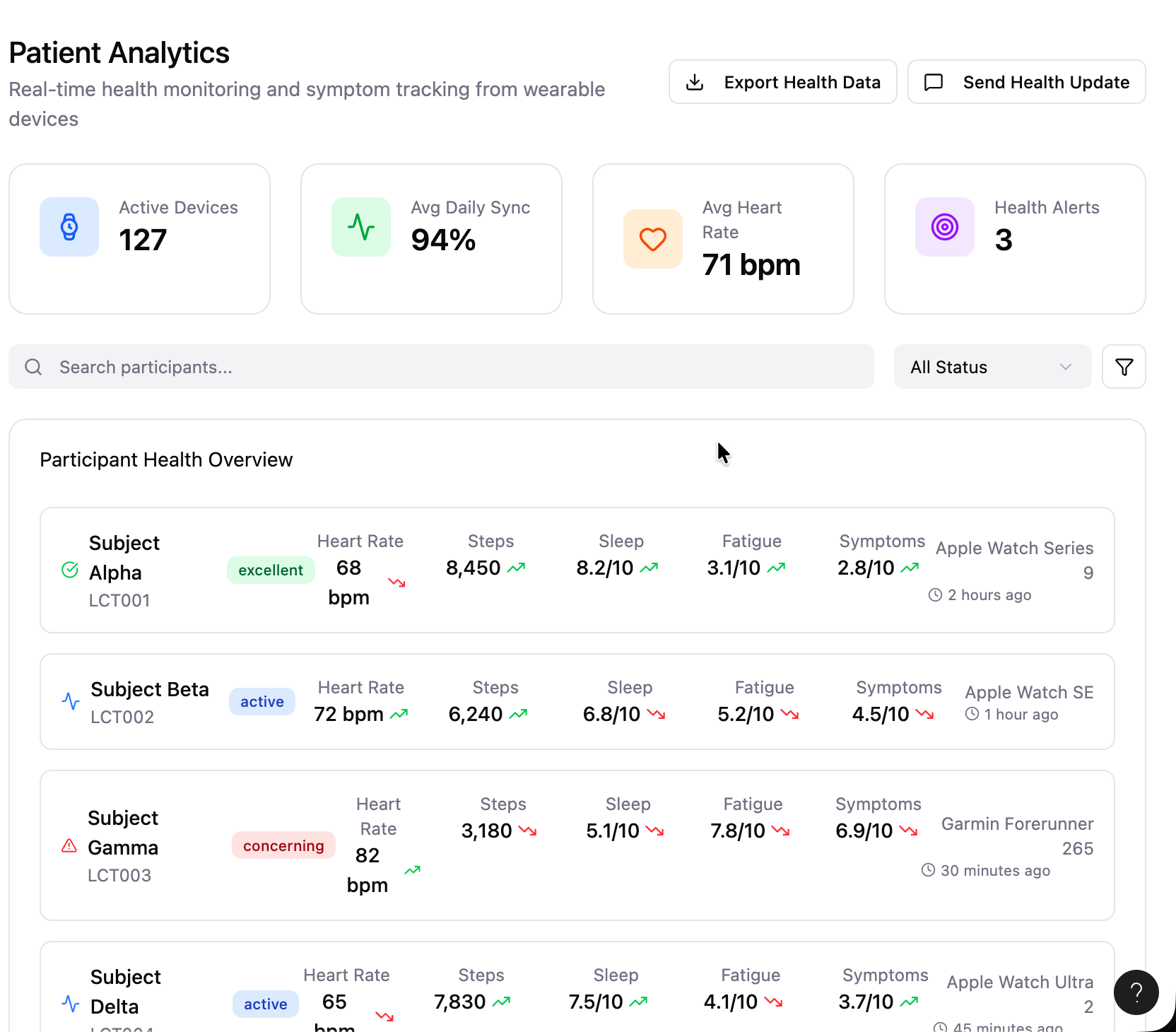Click the heart icon on Avg Heart Rate card
1176x1032 pixels.
click(653, 239)
